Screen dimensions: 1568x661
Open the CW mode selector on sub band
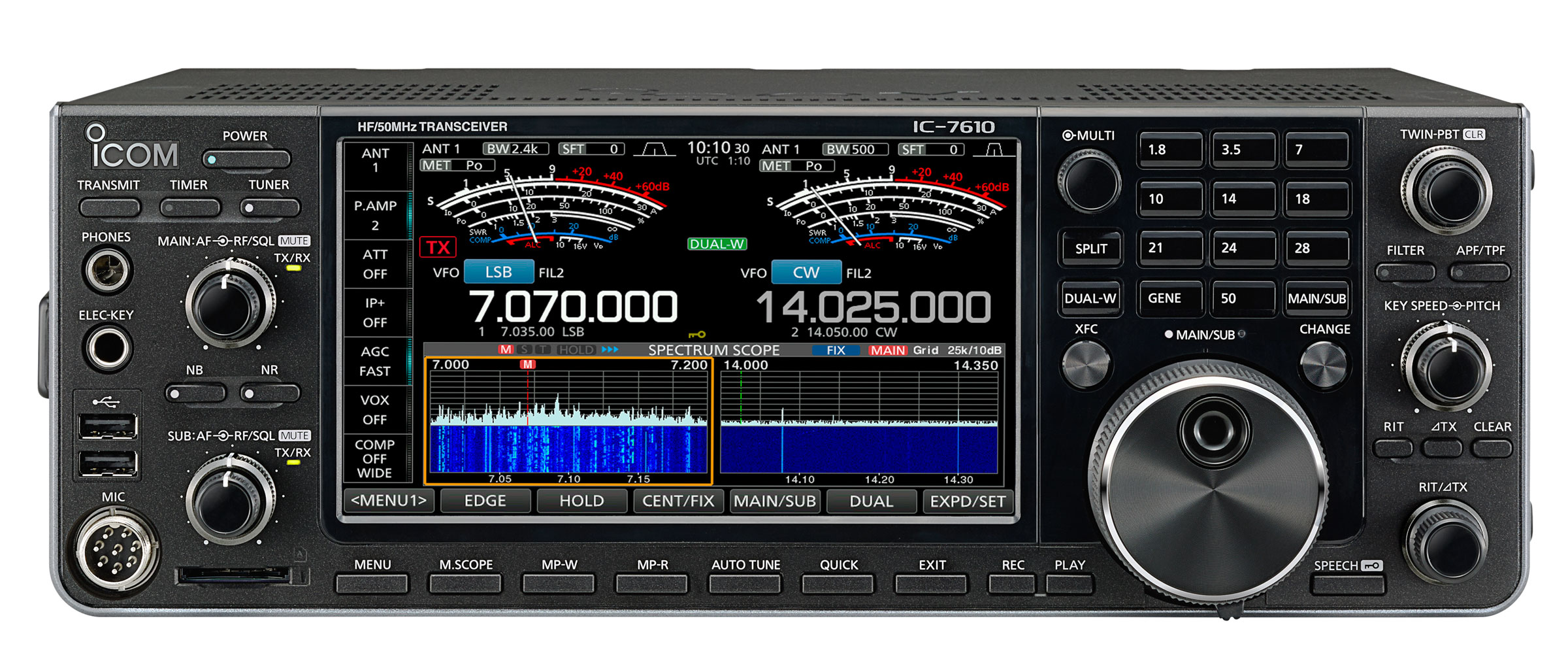806,272
